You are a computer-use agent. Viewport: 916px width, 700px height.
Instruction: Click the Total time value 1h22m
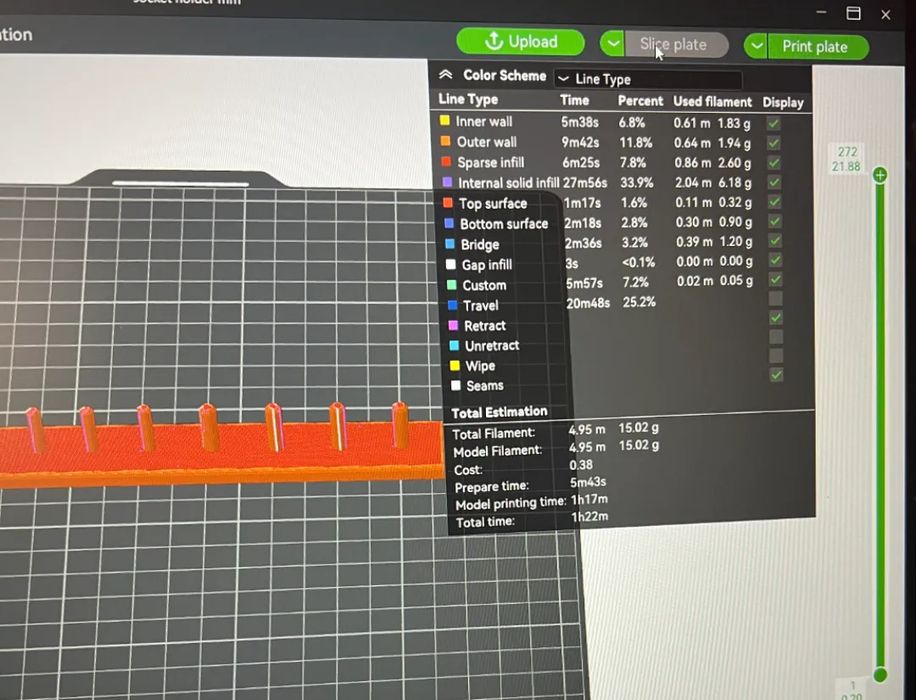(x=589, y=517)
